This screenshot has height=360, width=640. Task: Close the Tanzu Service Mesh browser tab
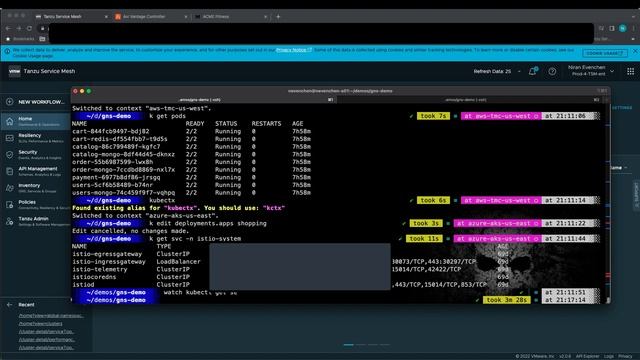(106, 17)
